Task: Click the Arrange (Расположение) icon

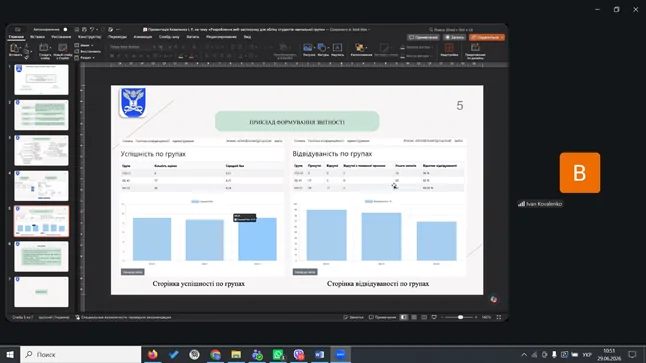Action: tap(360, 48)
